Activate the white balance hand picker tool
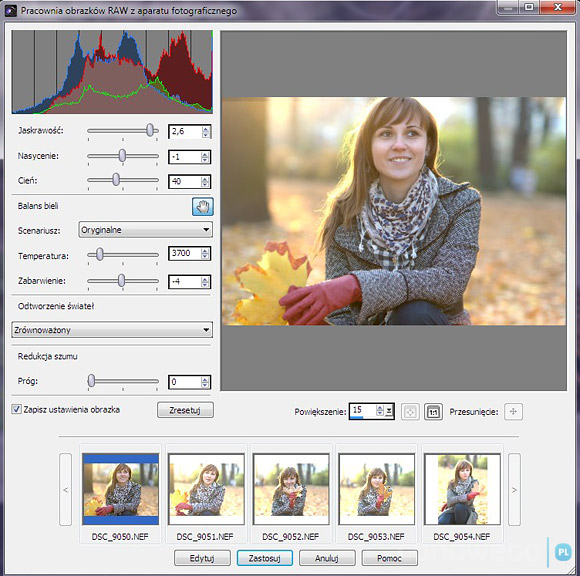Screen dimensions: 580x576 [203, 206]
